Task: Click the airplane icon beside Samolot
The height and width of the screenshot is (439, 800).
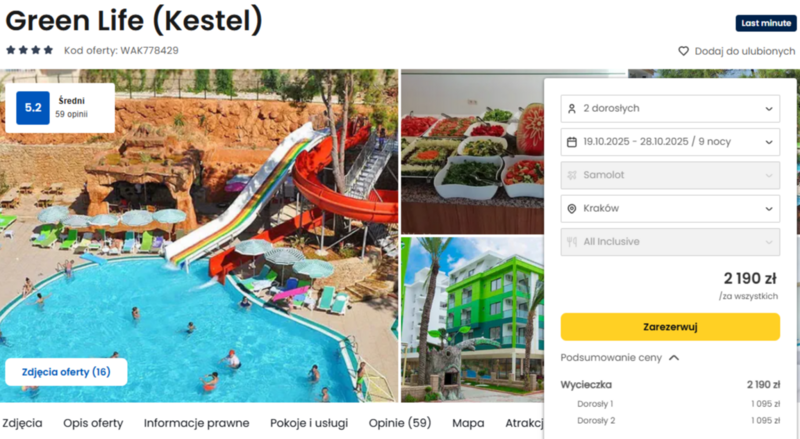Action: [x=571, y=175]
